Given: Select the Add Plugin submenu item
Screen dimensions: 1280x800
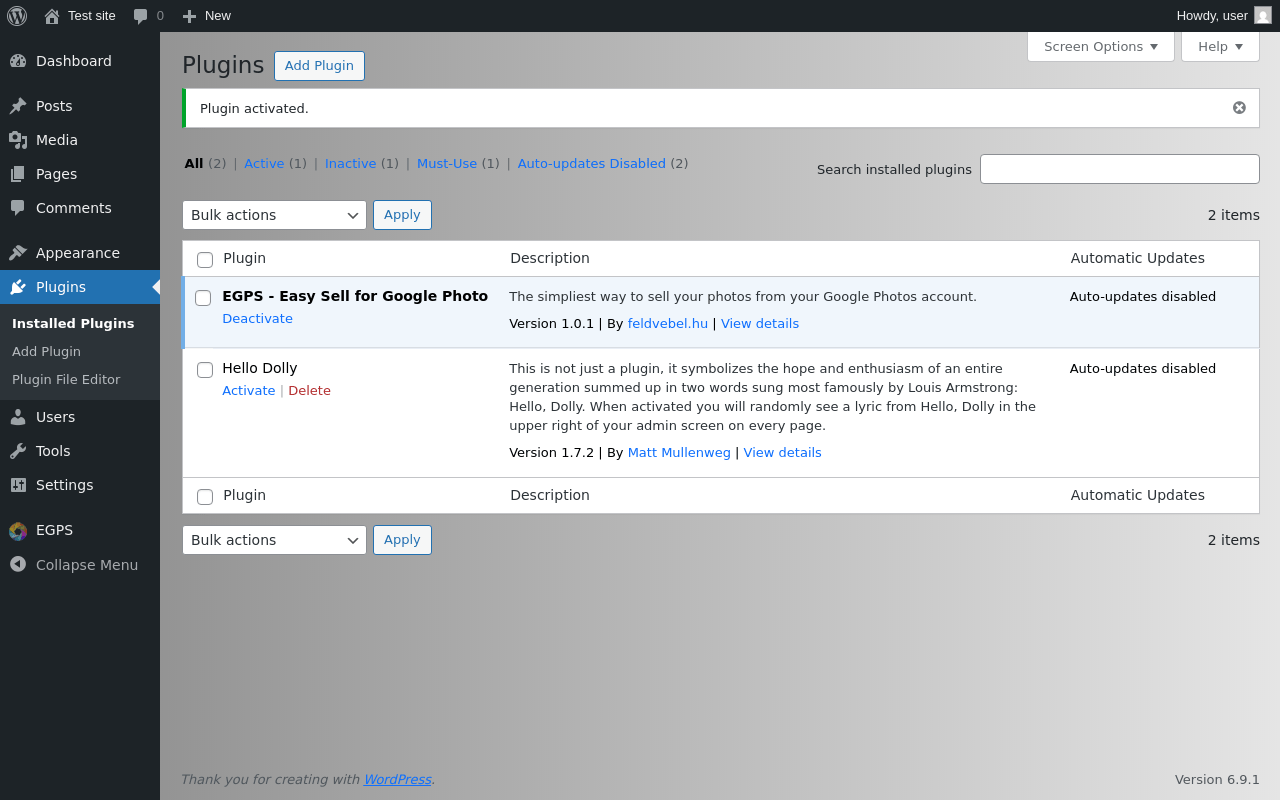Looking at the screenshot, I should [x=46, y=351].
